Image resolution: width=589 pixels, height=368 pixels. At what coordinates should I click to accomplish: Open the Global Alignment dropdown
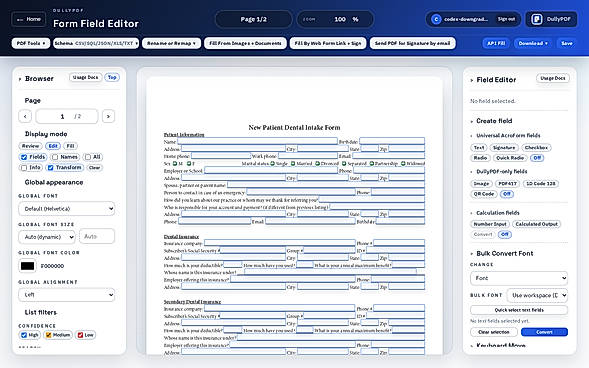[67, 295]
